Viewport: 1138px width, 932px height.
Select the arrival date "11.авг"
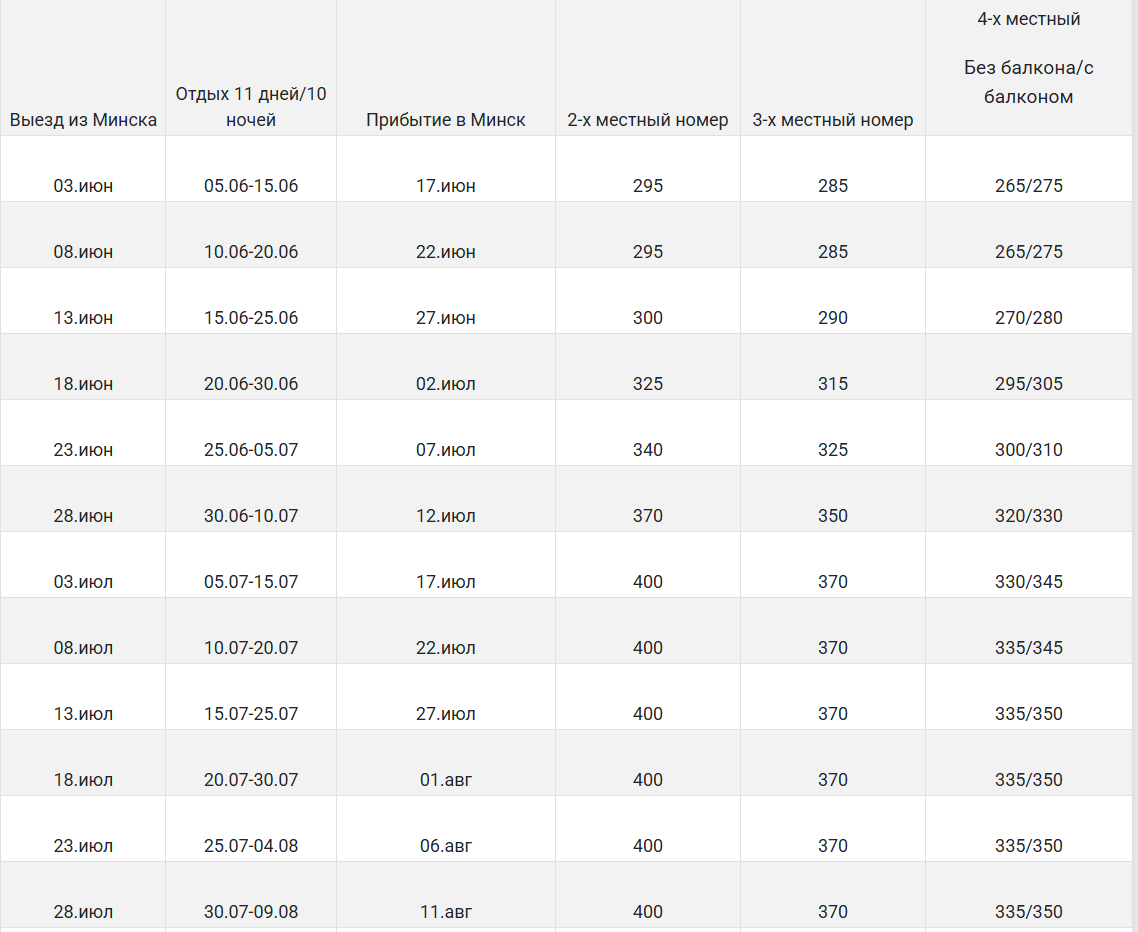coord(446,912)
